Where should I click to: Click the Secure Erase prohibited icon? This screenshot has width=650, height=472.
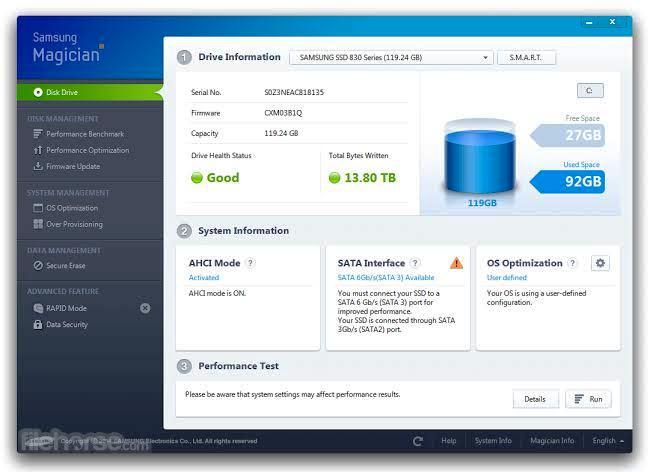(38, 266)
